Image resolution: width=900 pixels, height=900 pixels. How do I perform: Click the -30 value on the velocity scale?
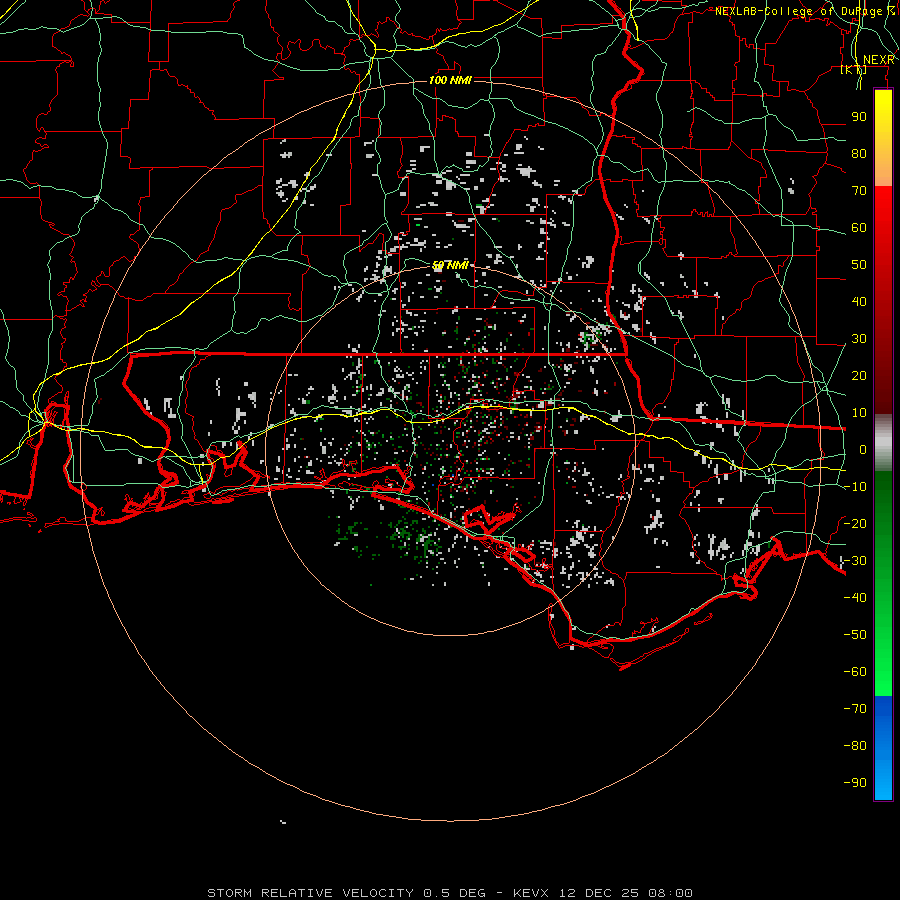[855, 561]
